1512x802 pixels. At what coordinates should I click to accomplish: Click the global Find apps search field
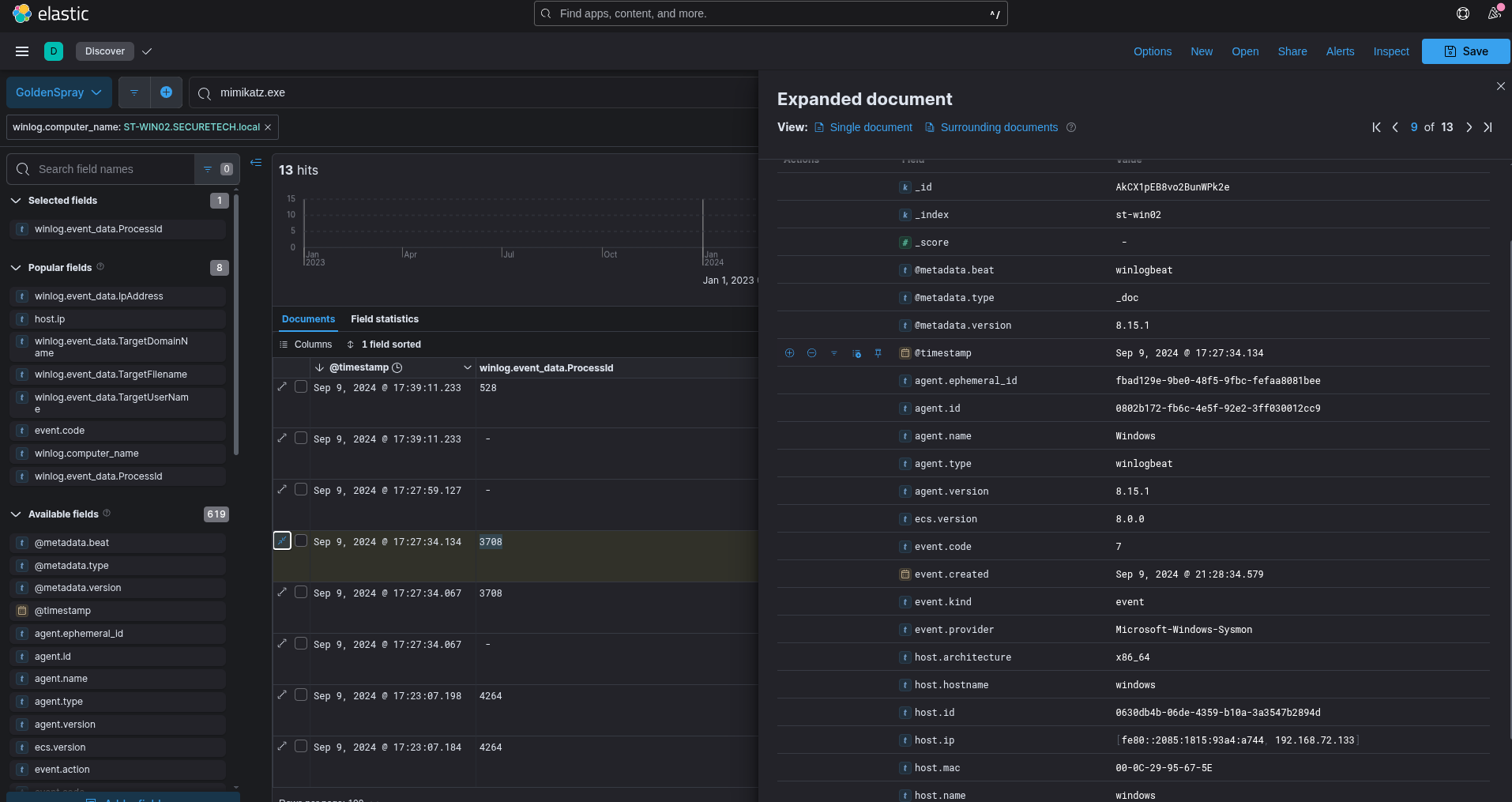point(771,13)
